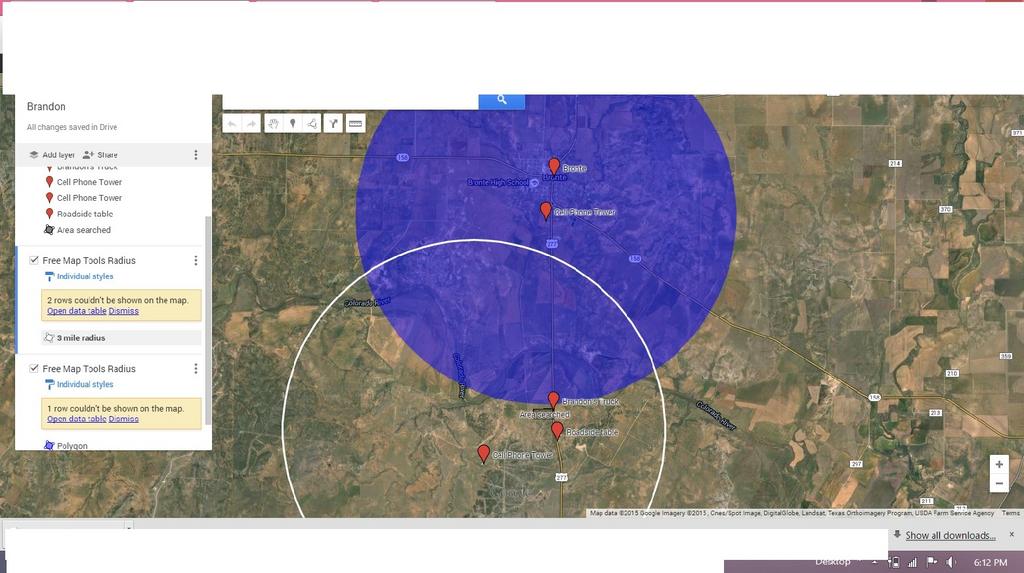Uncheck the second Free Map Tools Radius layer
The height and width of the screenshot is (573, 1024).
click(x=34, y=369)
